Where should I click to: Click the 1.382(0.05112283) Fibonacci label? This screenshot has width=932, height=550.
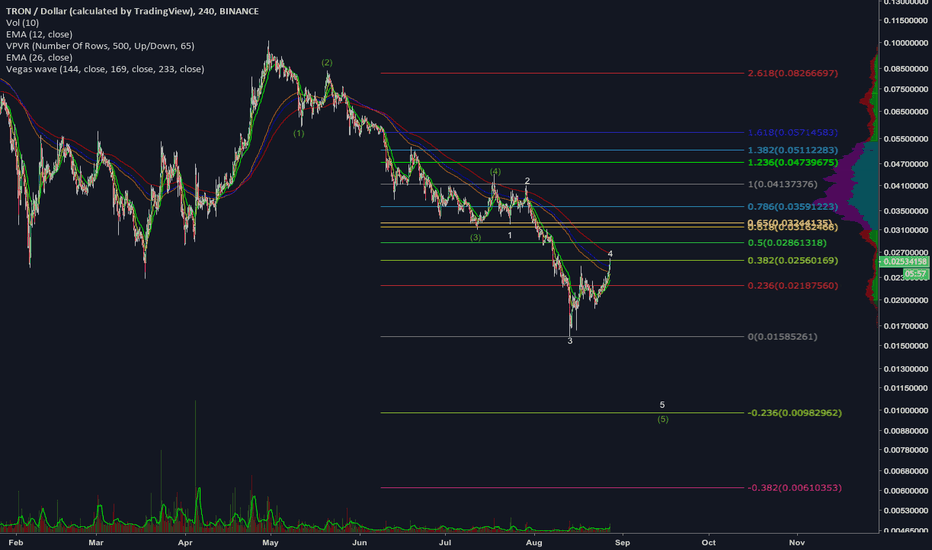[x=793, y=150]
